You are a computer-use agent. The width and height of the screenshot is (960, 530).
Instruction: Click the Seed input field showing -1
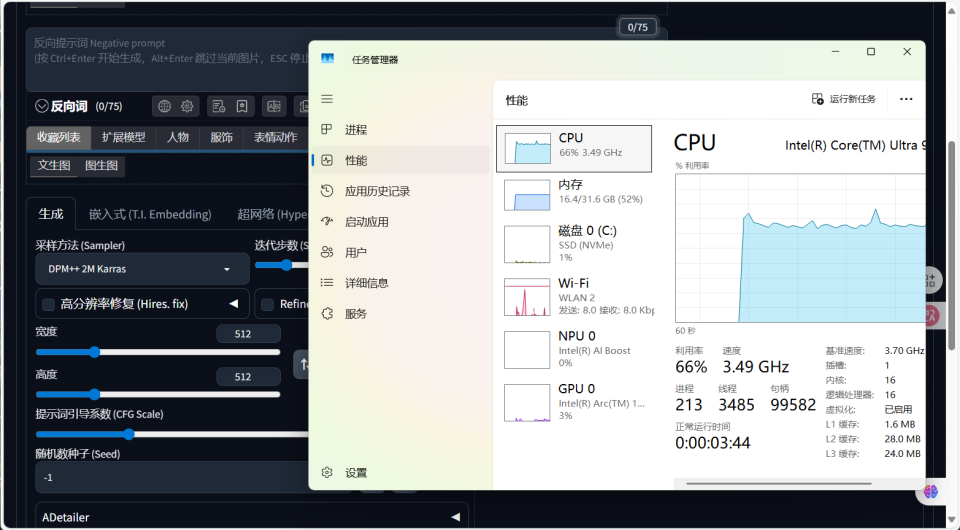tap(173, 477)
